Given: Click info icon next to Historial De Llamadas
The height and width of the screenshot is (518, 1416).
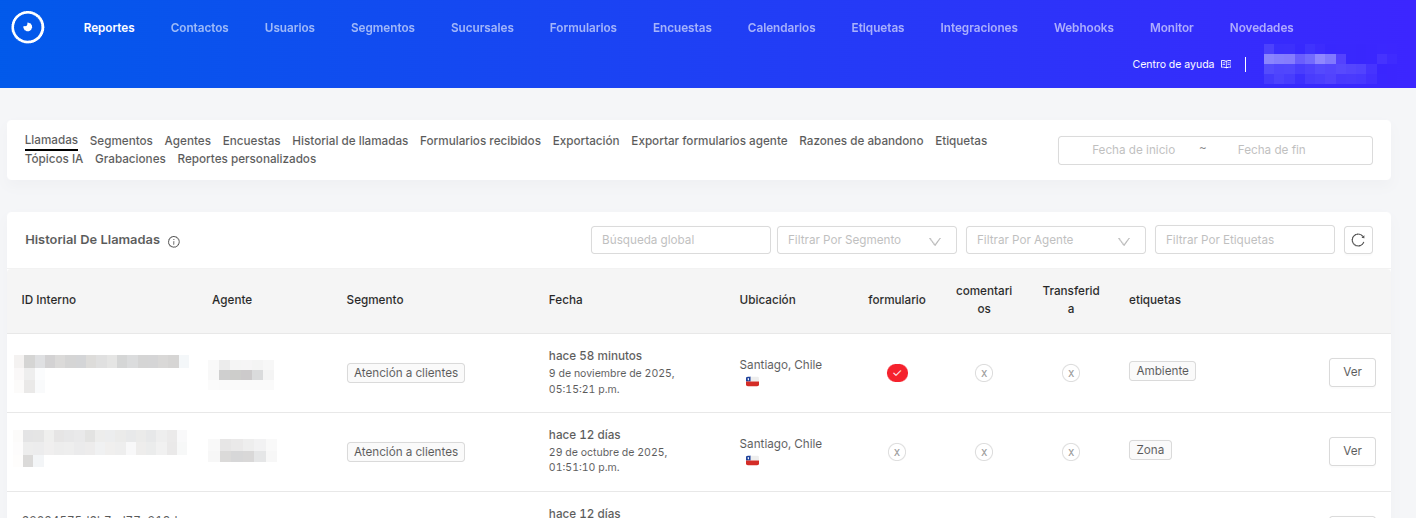Looking at the screenshot, I should (x=174, y=242).
